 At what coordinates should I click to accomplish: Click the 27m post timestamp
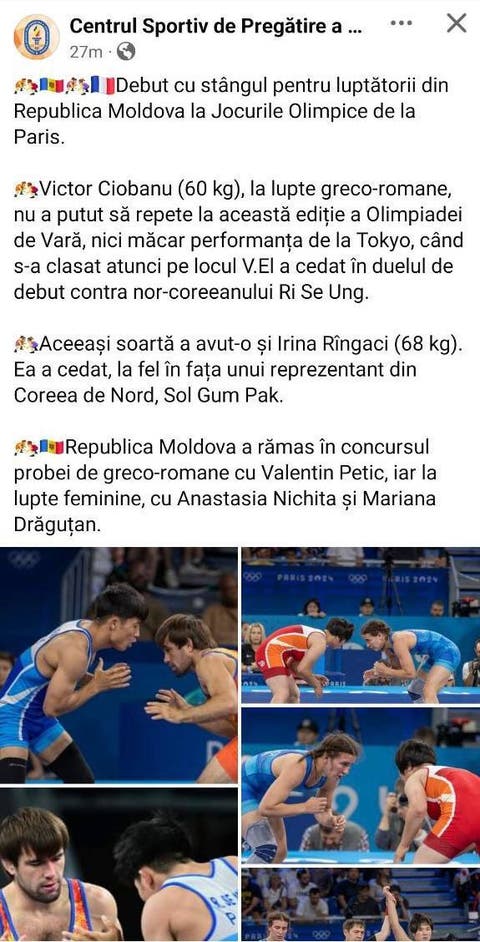click(x=86, y=52)
